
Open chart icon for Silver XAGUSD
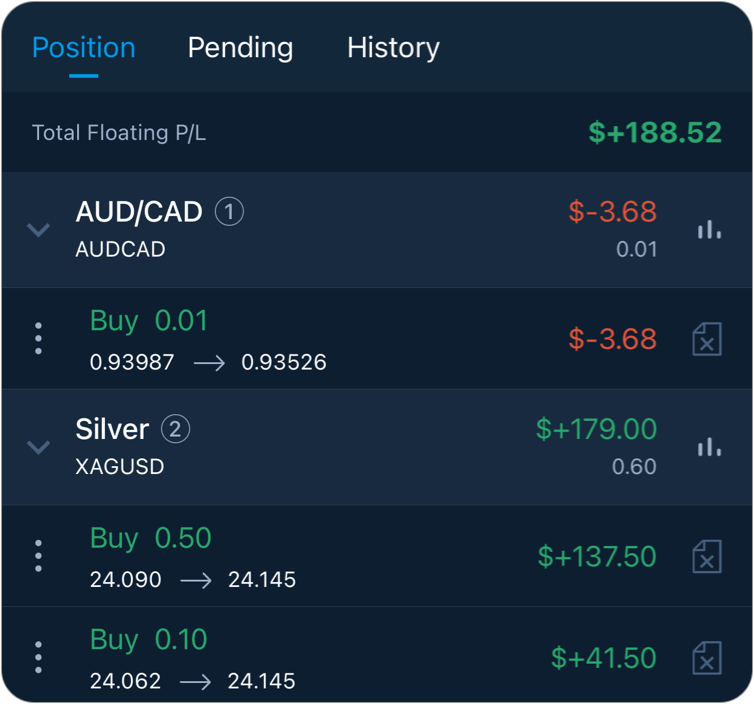tap(709, 447)
